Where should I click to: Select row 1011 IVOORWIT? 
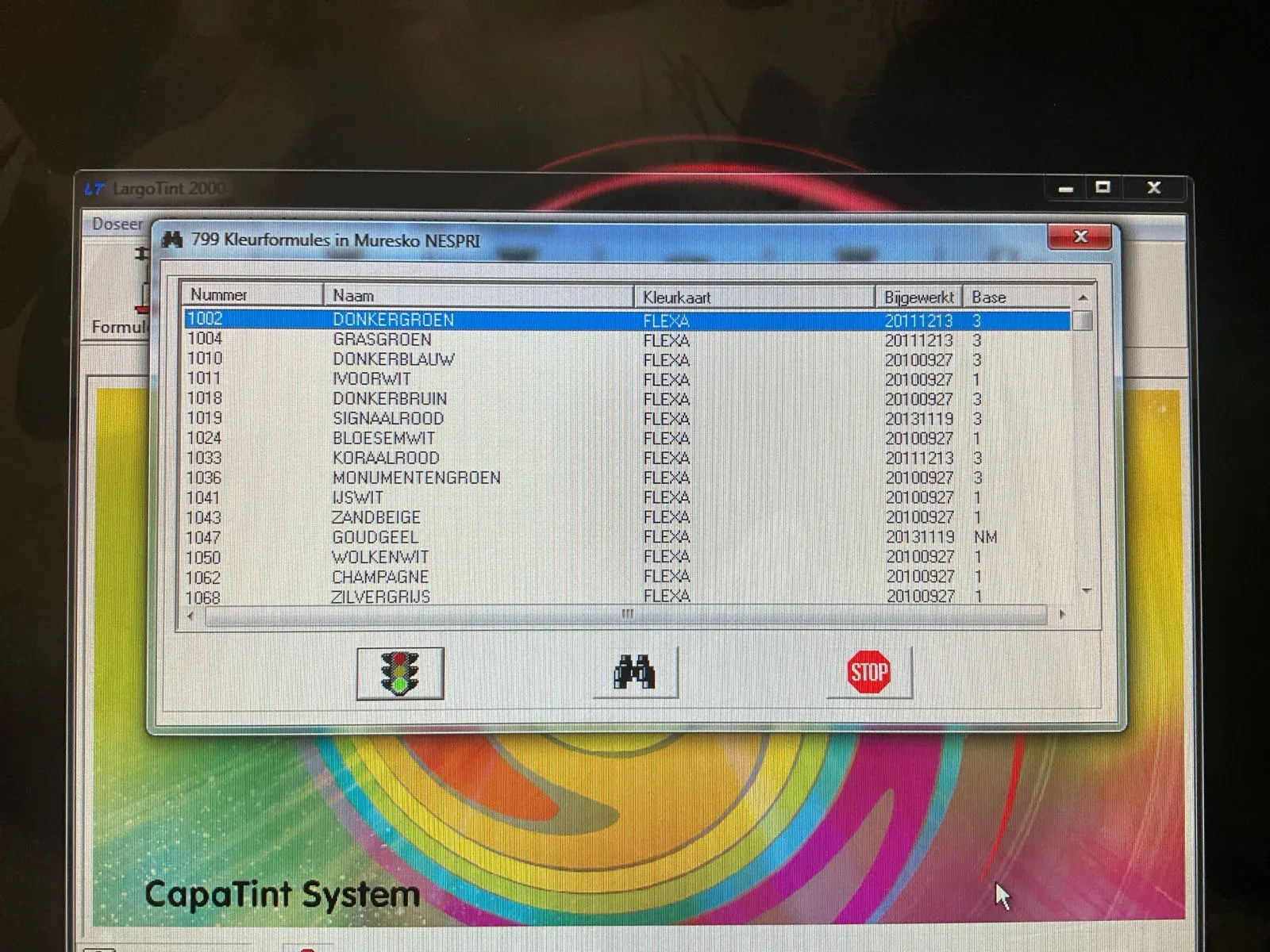pyautogui.click(x=627, y=379)
